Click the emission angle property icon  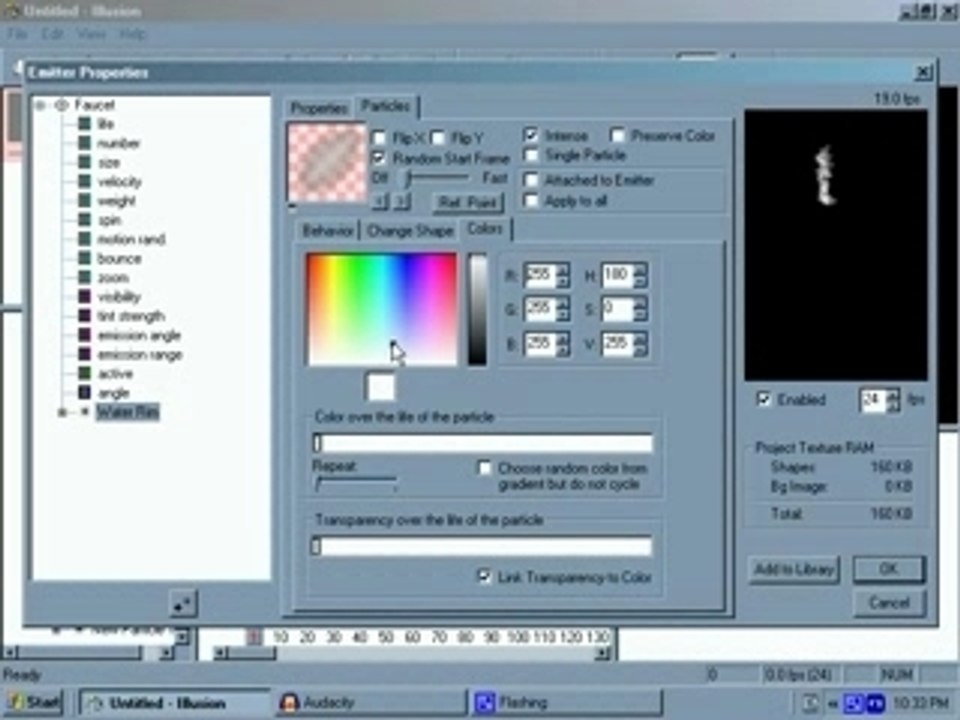(84, 336)
